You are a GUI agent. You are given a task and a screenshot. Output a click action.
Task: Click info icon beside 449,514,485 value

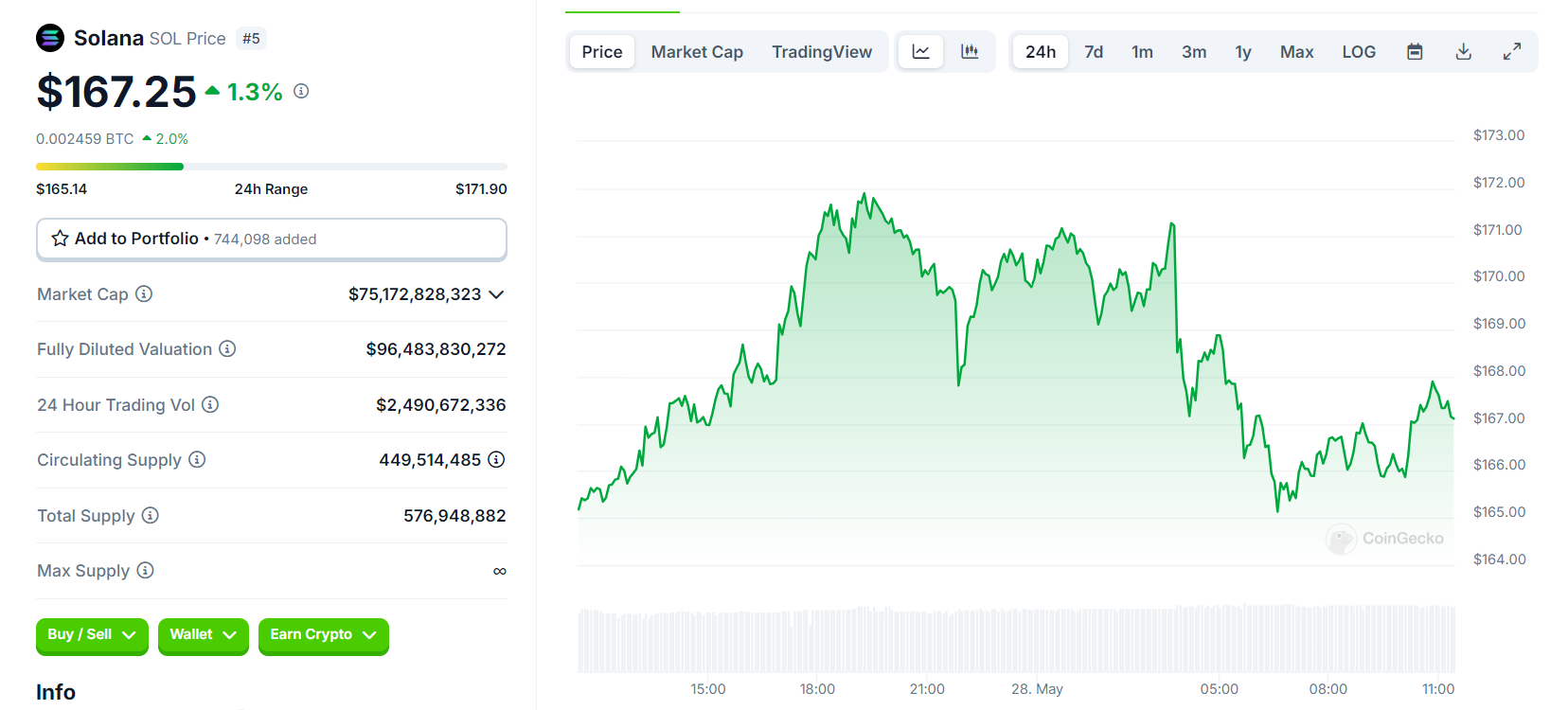(x=496, y=459)
